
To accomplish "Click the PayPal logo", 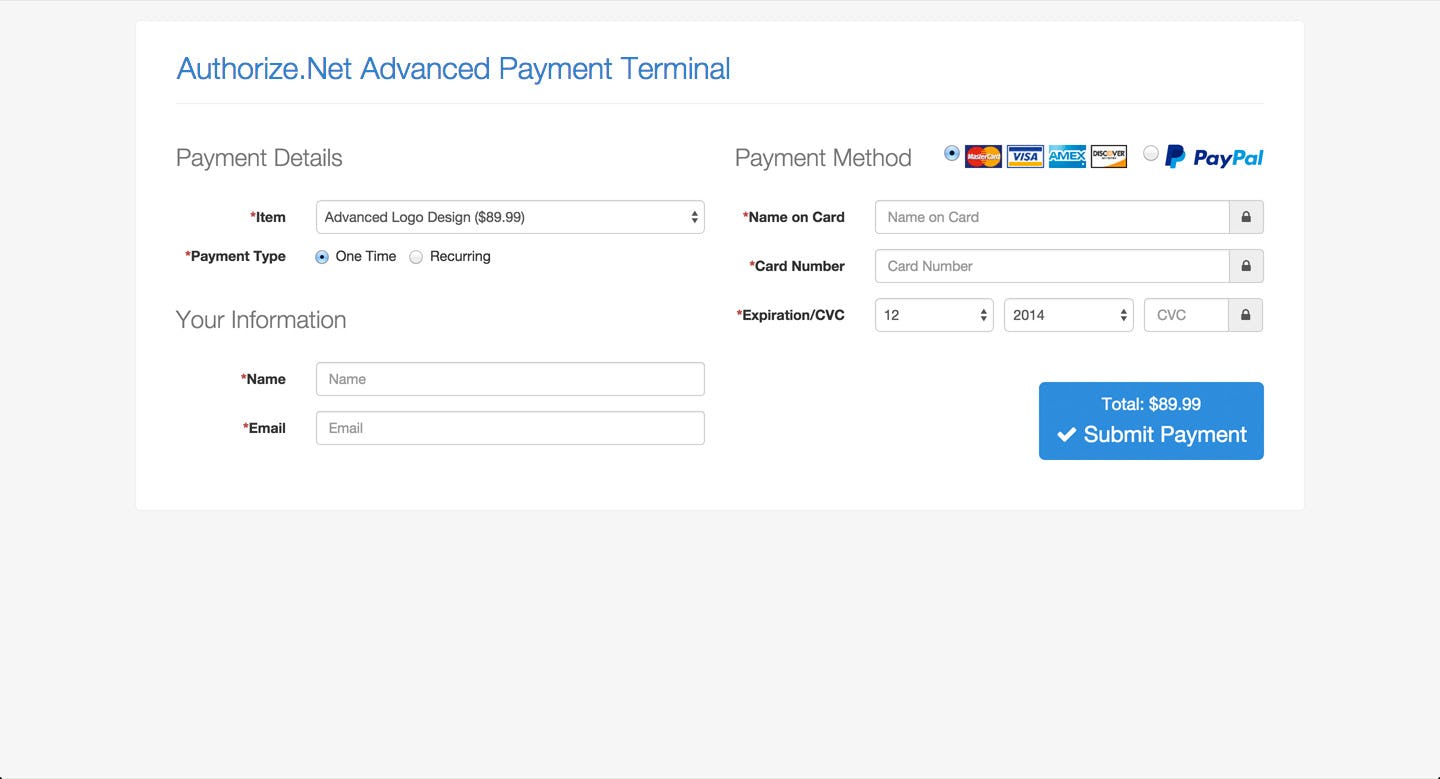I will tap(1212, 156).
